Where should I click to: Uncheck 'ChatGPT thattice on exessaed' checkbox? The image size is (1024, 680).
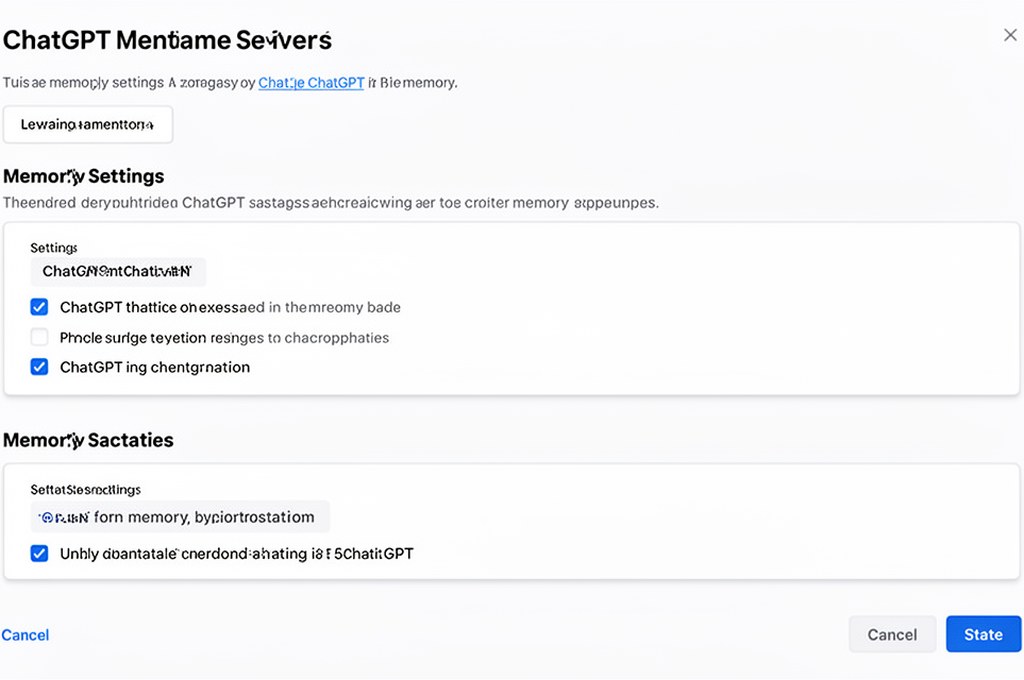(39, 307)
